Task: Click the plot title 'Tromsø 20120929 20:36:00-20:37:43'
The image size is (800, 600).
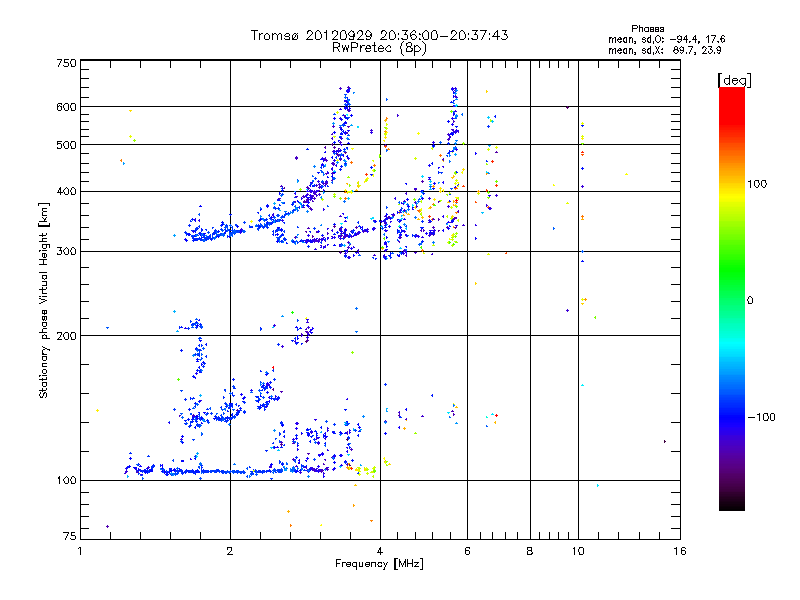Action: 379,35
